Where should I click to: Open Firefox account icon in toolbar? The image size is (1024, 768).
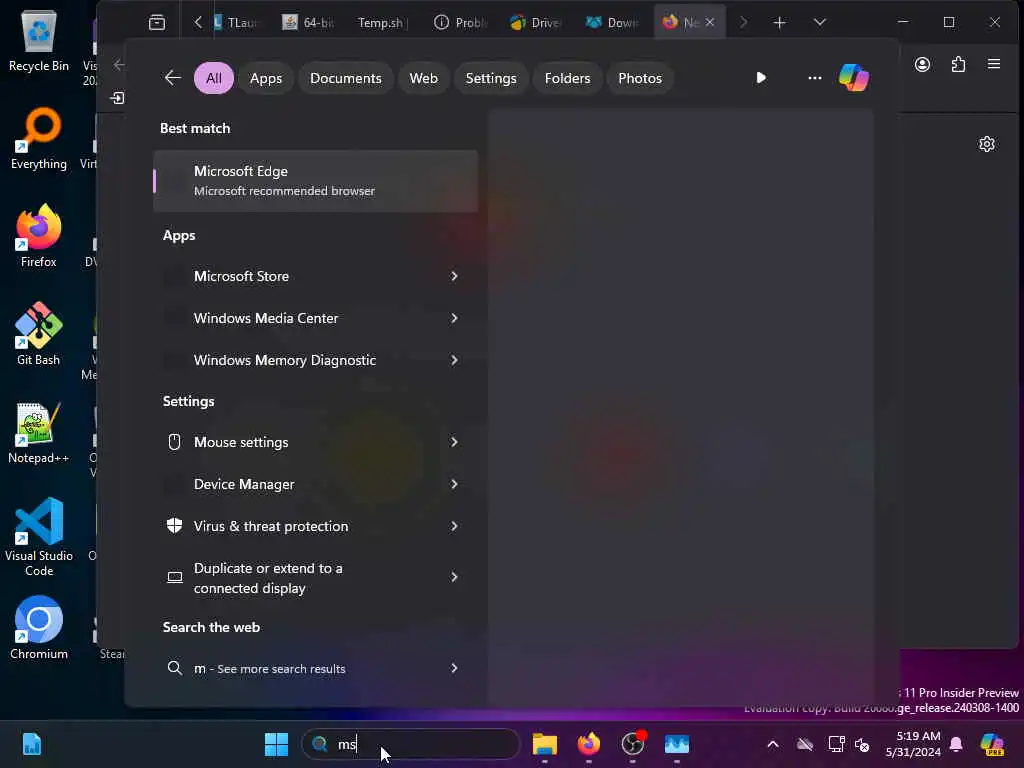[x=922, y=64]
